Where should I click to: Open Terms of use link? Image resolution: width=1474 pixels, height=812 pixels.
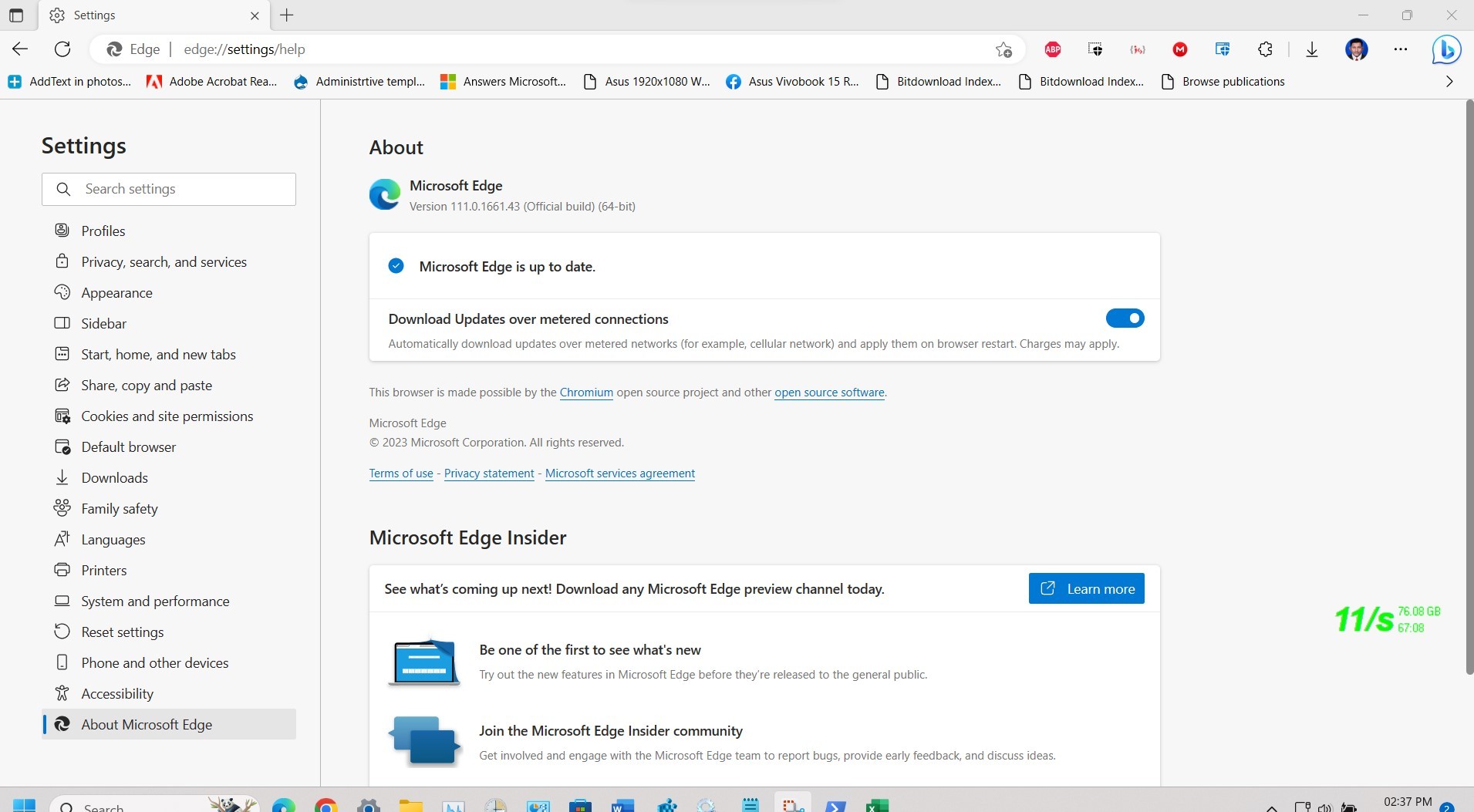pos(401,473)
